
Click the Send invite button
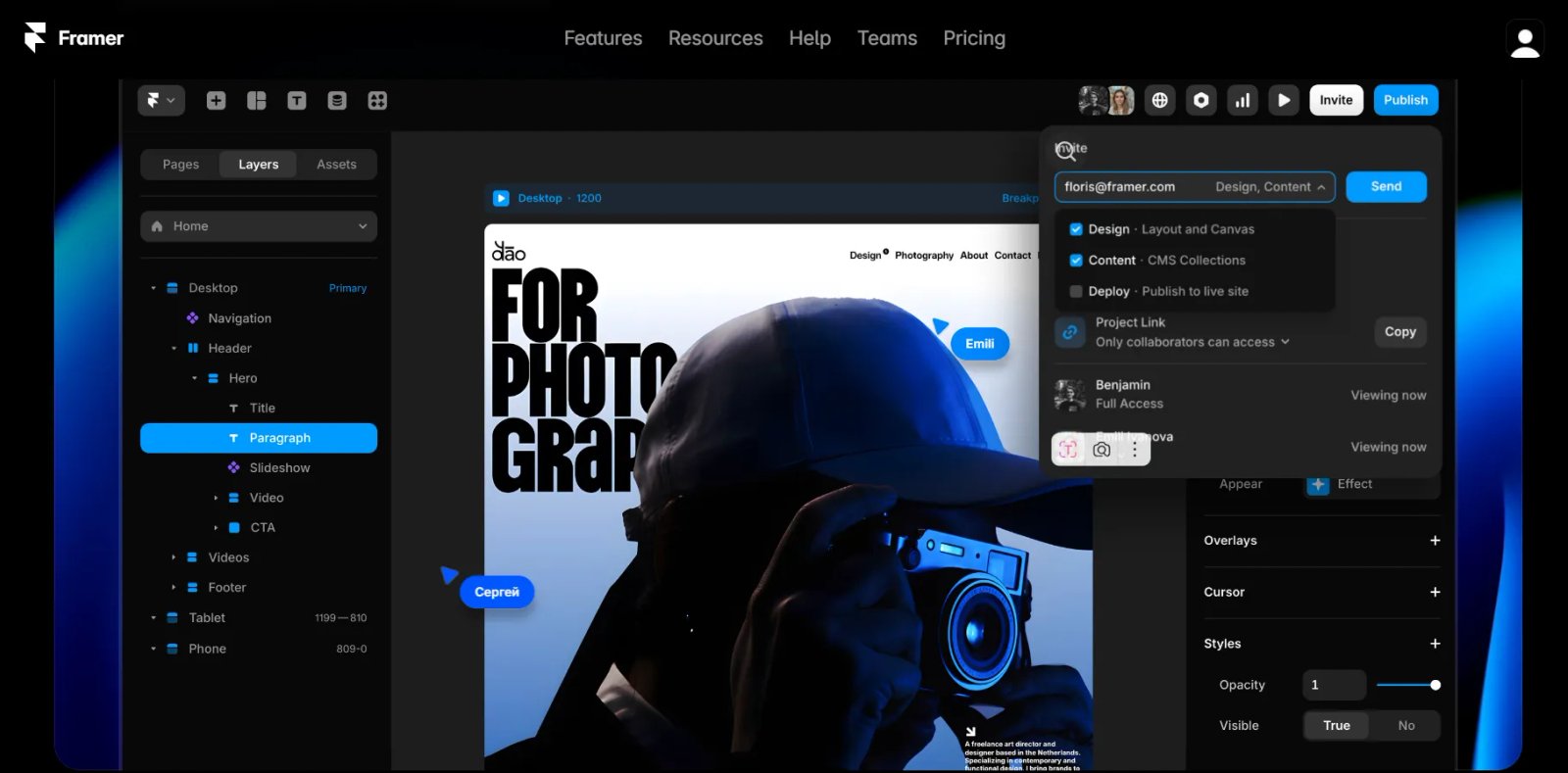1385,186
